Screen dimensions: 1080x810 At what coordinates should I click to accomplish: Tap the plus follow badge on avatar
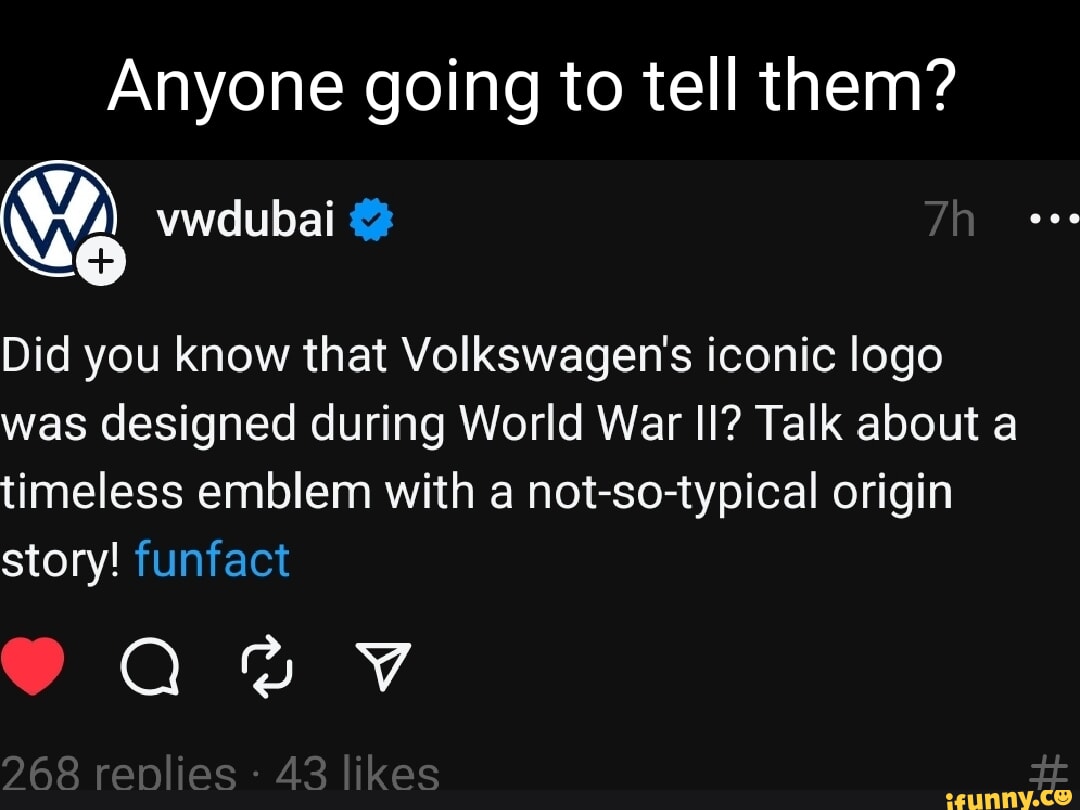[x=102, y=263]
